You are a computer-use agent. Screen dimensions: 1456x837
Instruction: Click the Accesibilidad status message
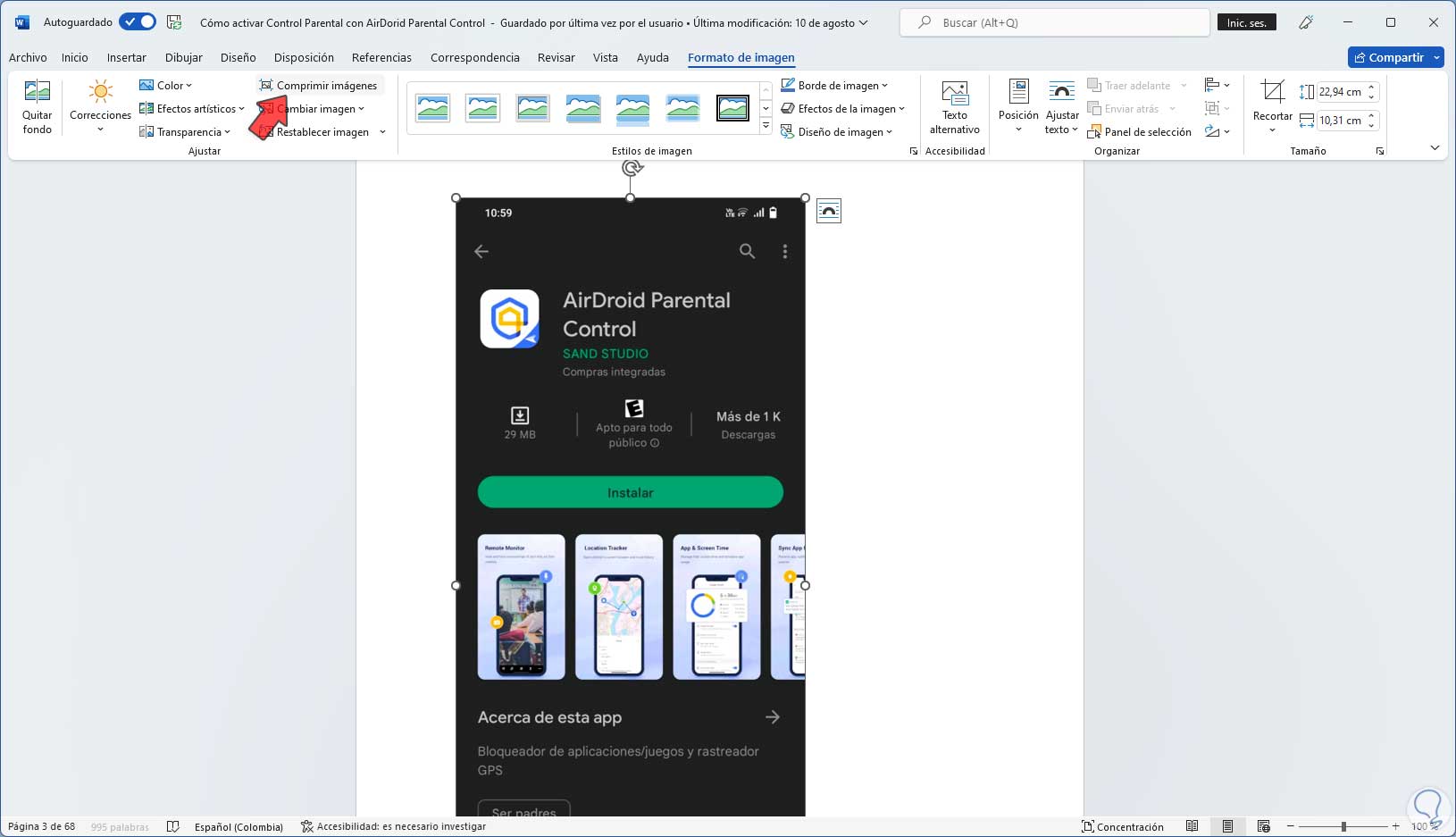[394, 826]
